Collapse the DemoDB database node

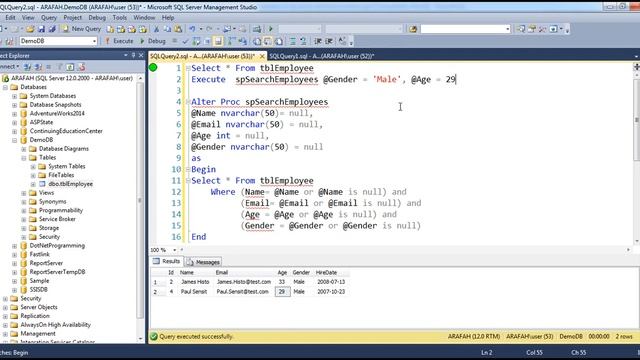[x=15, y=140]
